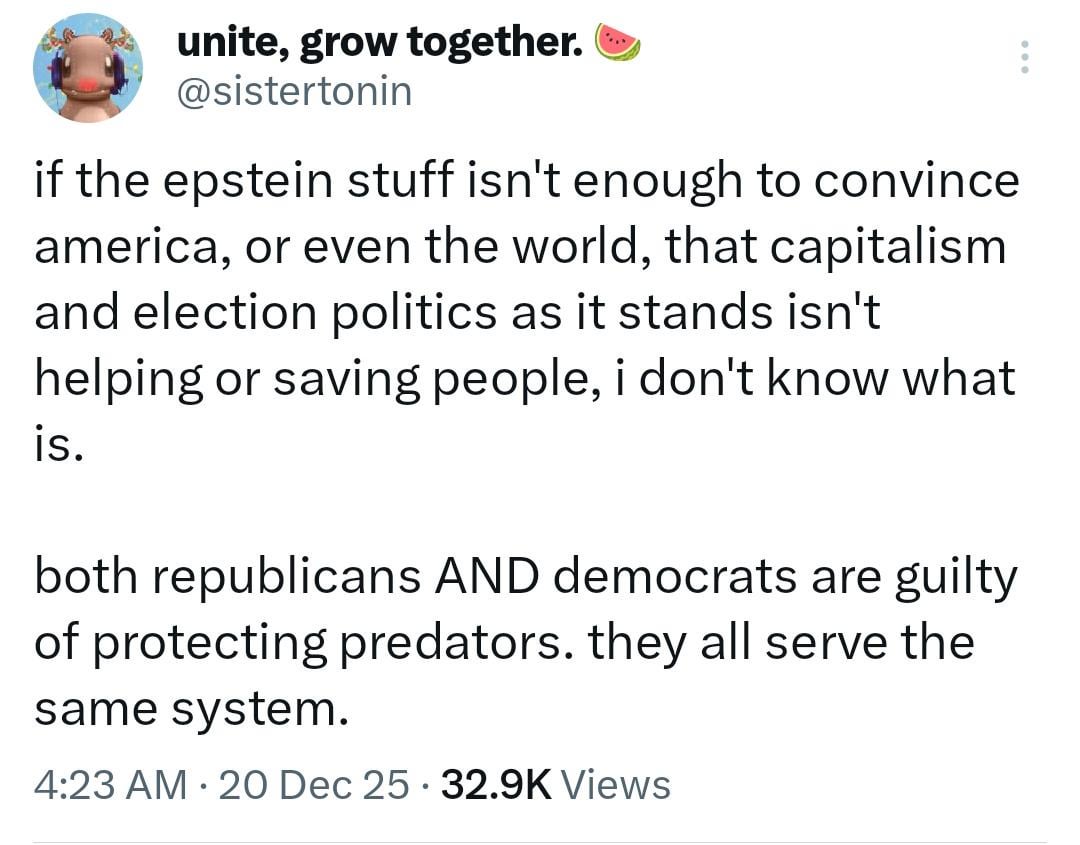Viewport: 1080px width, 845px height.
Task: Select the 20 Dec 25 post date
Action: (x=314, y=784)
